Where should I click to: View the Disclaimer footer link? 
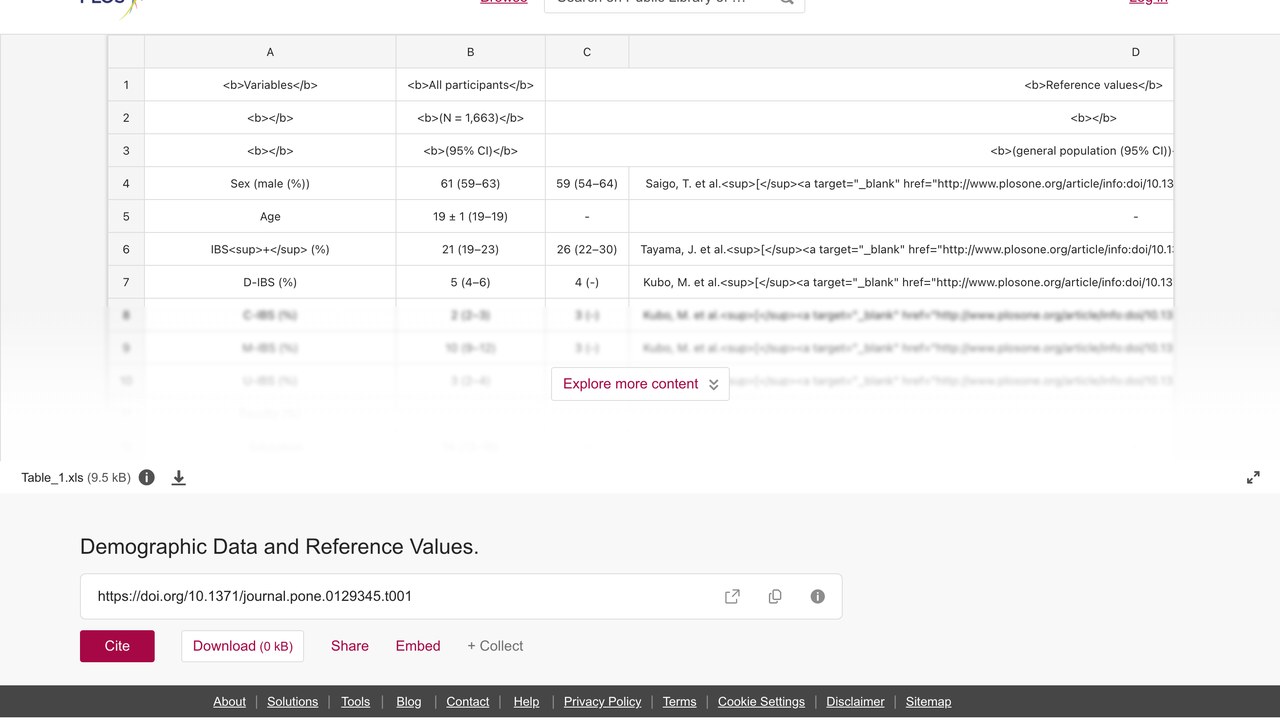point(855,702)
